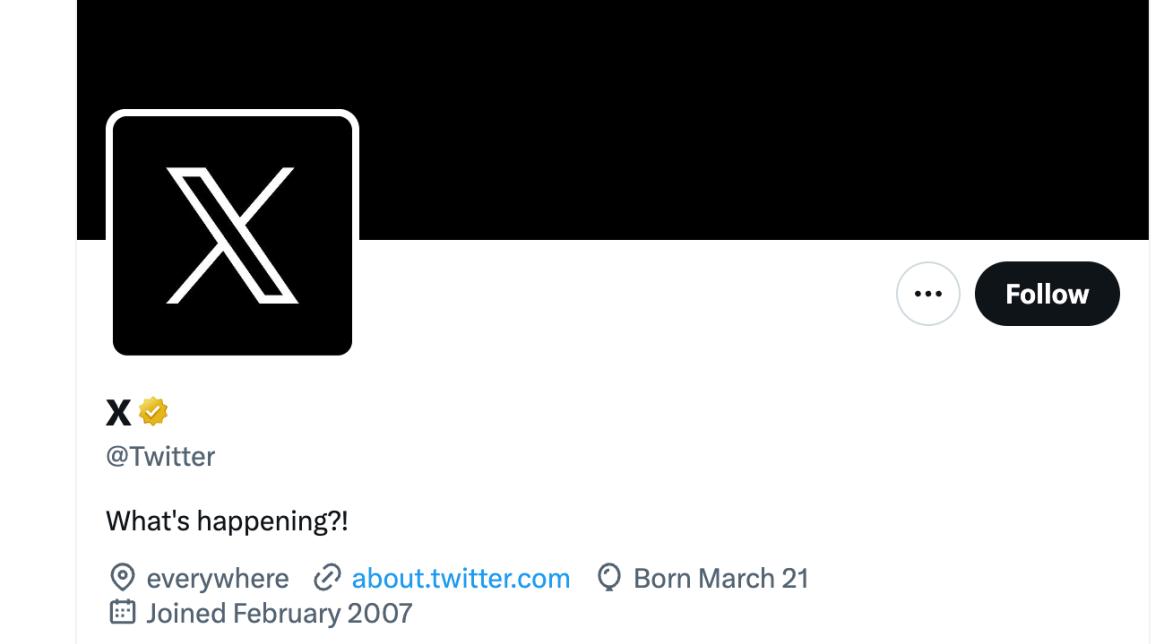This screenshot has height=644, width=1164.
Task: Click the white X glyph inside avatar
Action: coord(232,235)
